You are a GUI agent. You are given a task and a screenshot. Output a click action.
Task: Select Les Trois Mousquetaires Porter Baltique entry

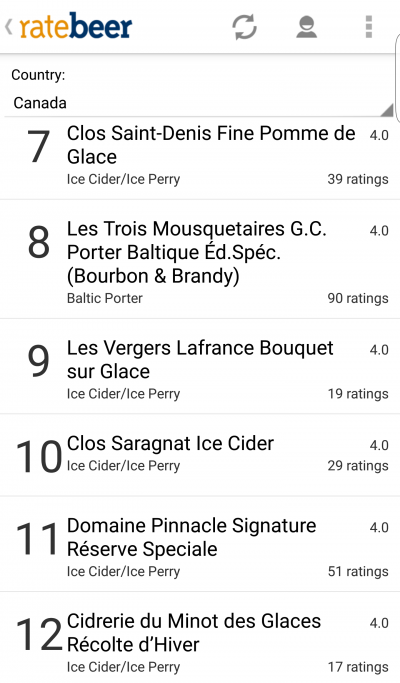200,260
